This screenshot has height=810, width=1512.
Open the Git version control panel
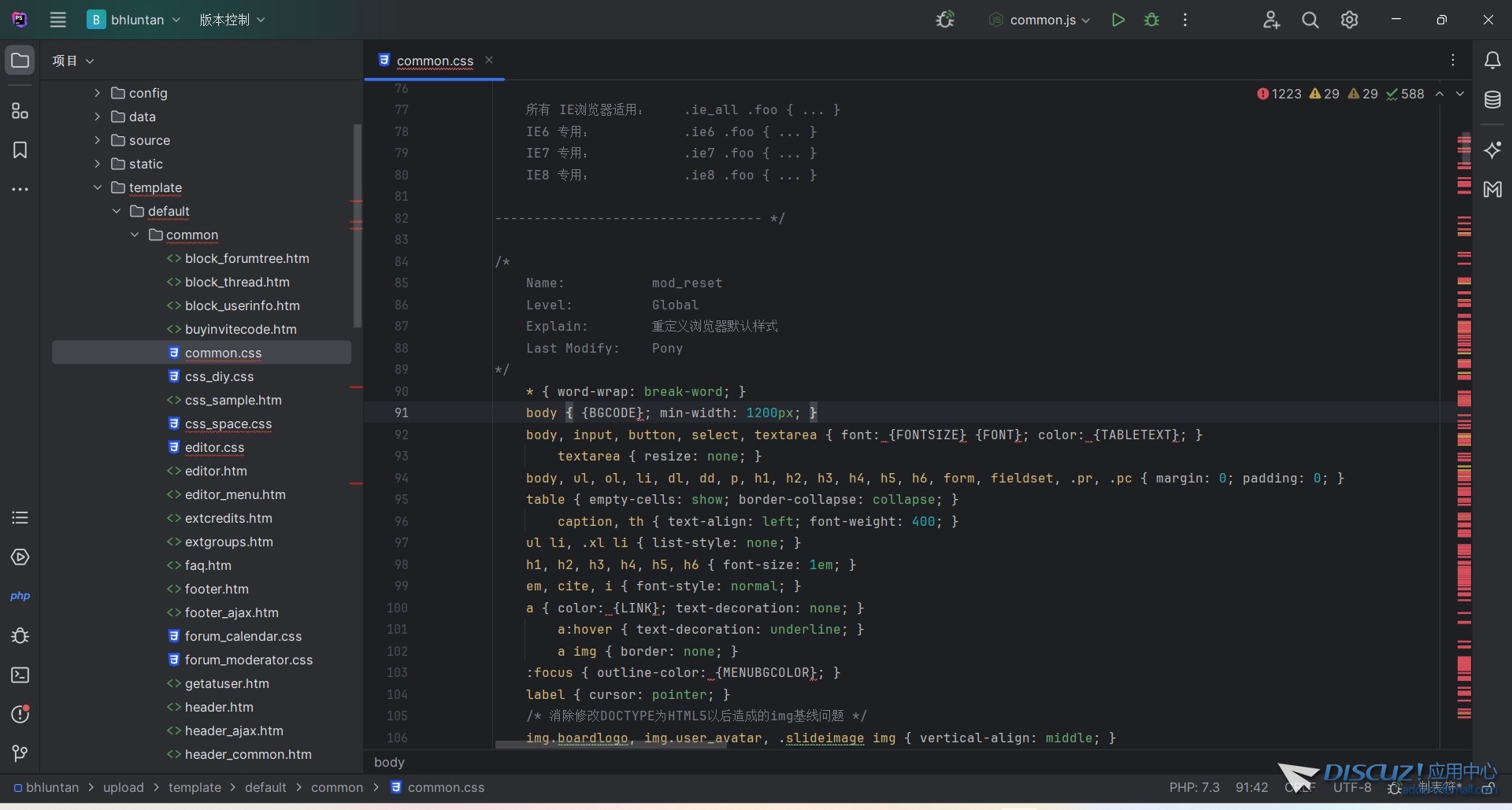pyautogui.click(x=20, y=754)
